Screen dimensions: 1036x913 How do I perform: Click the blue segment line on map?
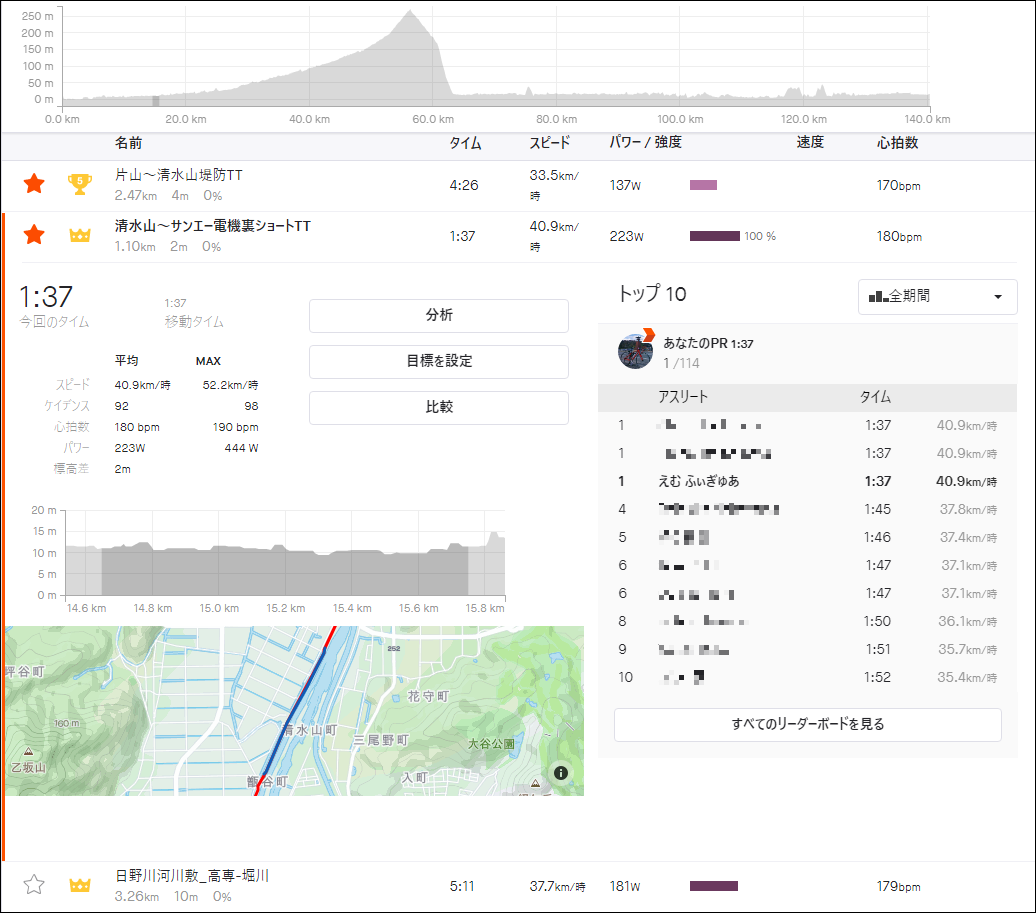[294, 710]
